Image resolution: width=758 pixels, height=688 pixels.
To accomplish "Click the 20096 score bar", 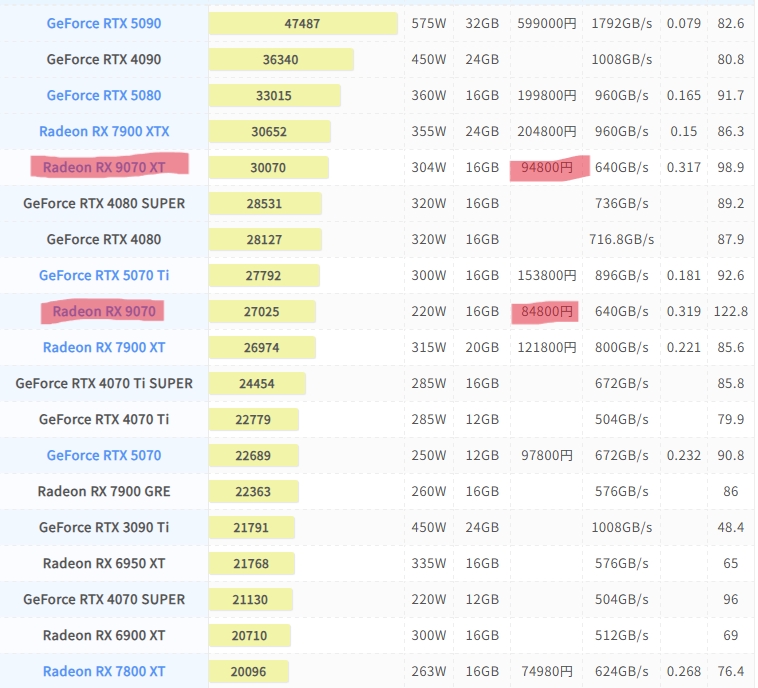I will click(x=248, y=672).
